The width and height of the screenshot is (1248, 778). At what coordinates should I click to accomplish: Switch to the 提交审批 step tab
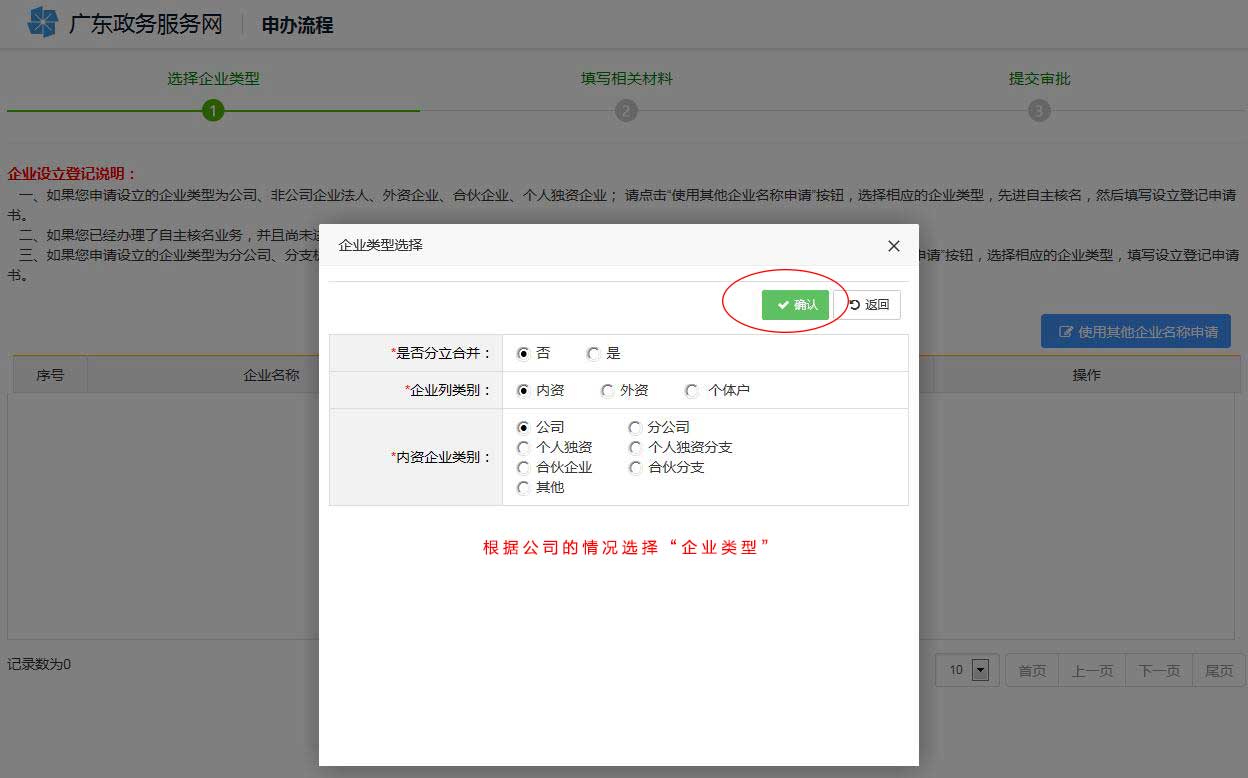click(1040, 78)
